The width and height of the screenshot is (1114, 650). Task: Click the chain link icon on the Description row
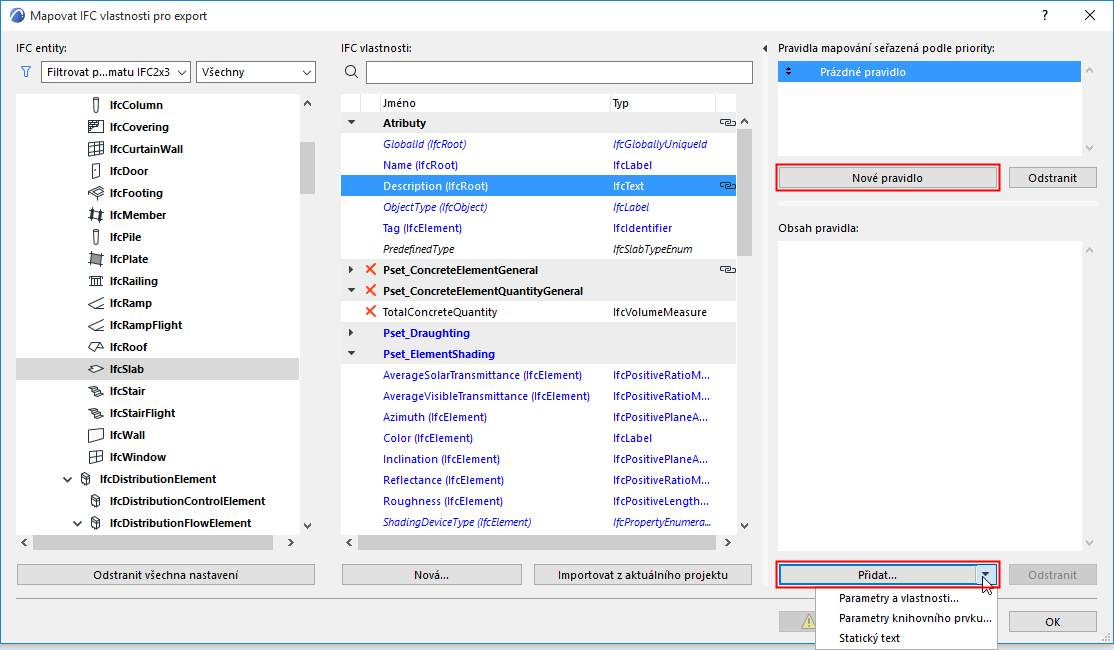tap(727, 186)
